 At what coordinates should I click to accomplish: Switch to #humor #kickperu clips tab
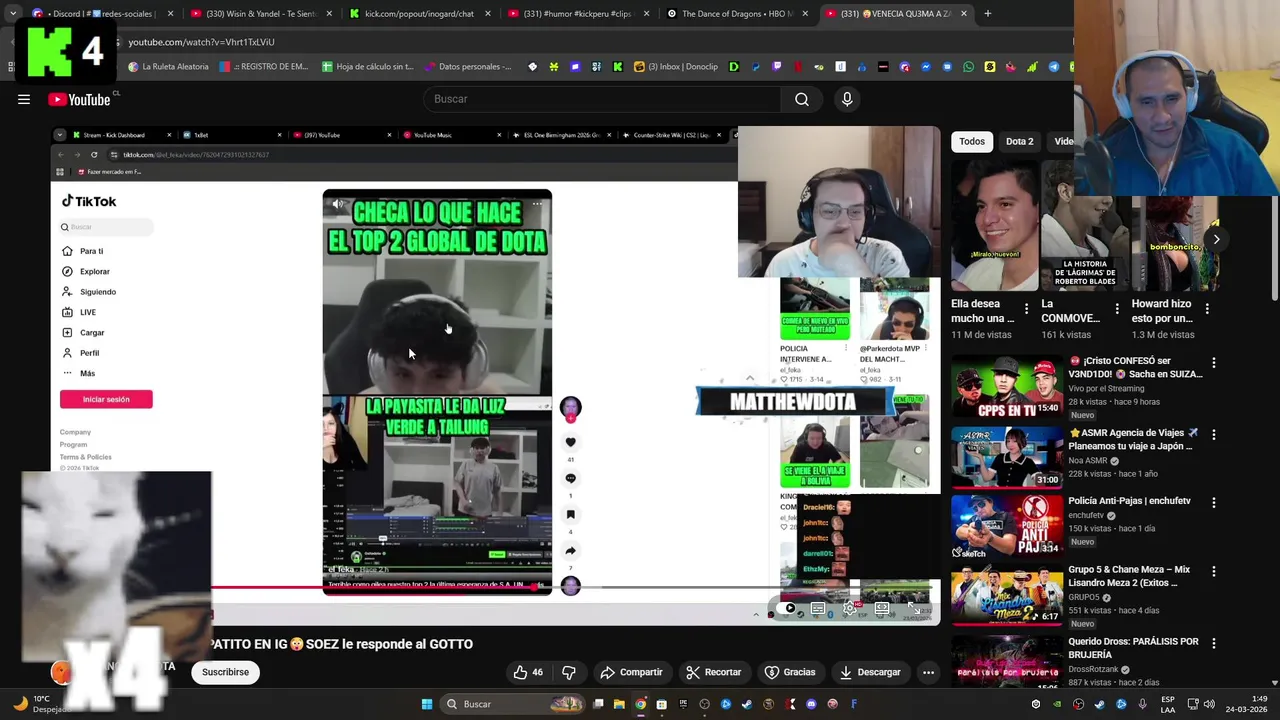pos(580,14)
